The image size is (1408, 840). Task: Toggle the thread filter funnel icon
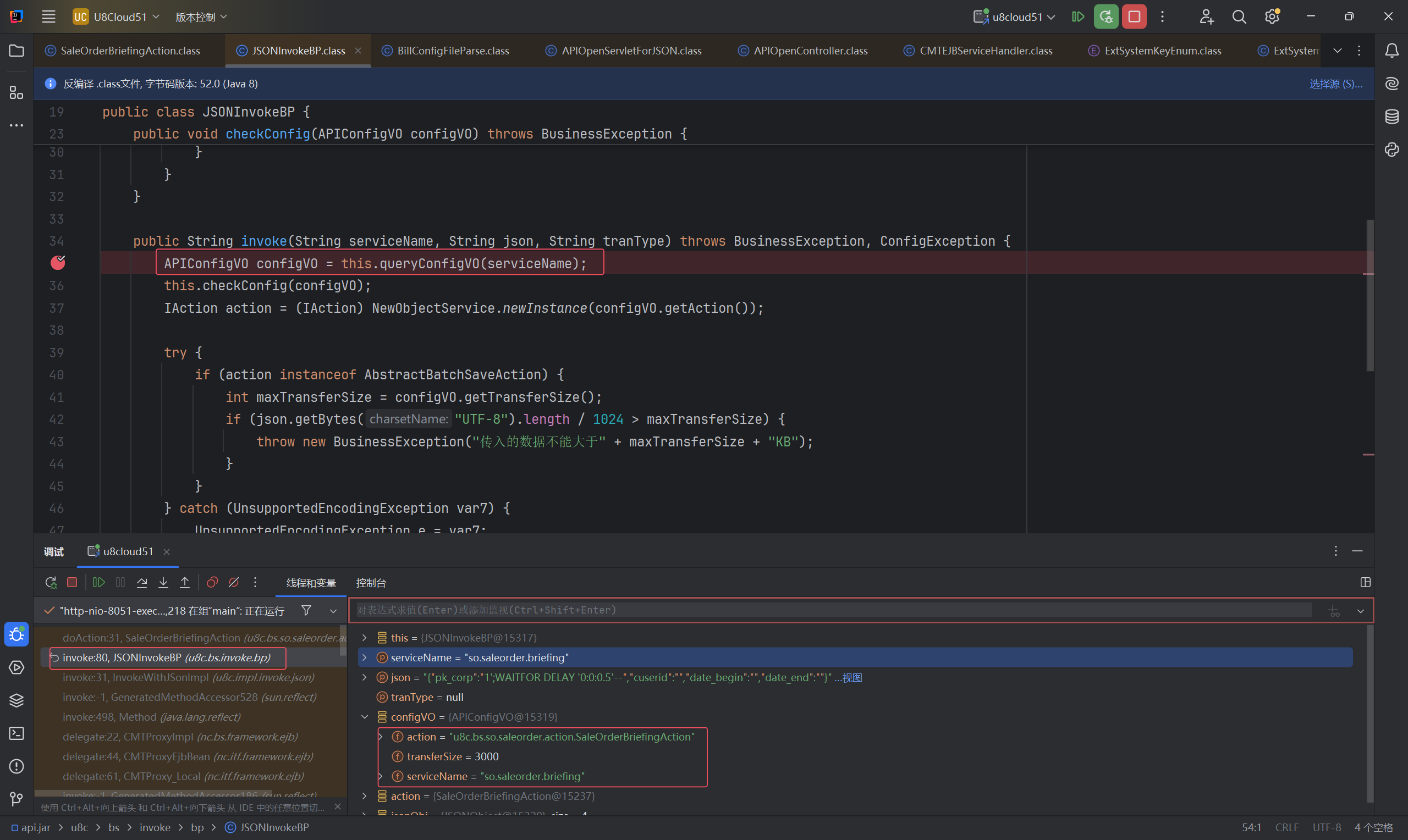[306, 610]
